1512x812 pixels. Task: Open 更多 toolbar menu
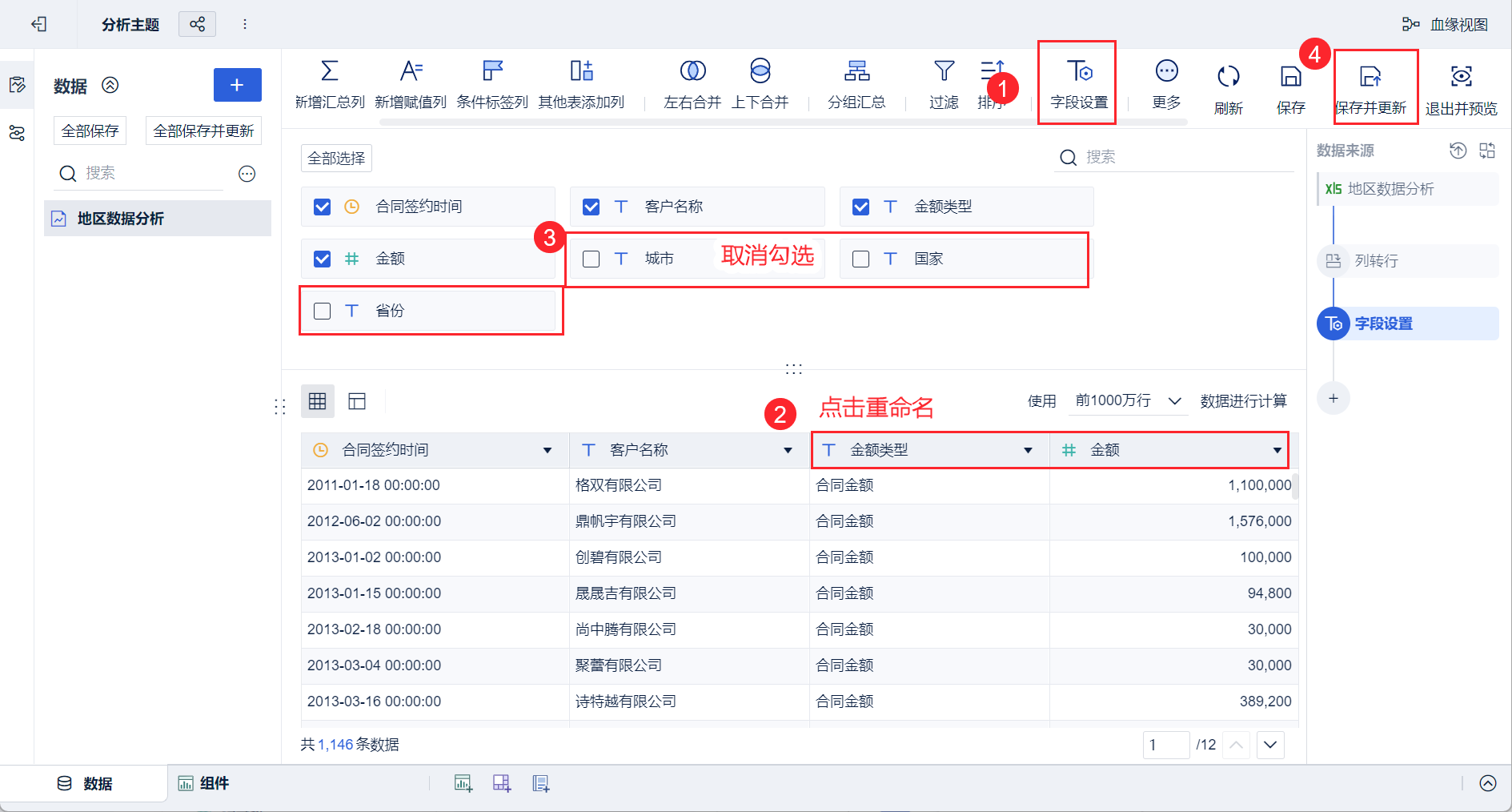pos(1167,85)
